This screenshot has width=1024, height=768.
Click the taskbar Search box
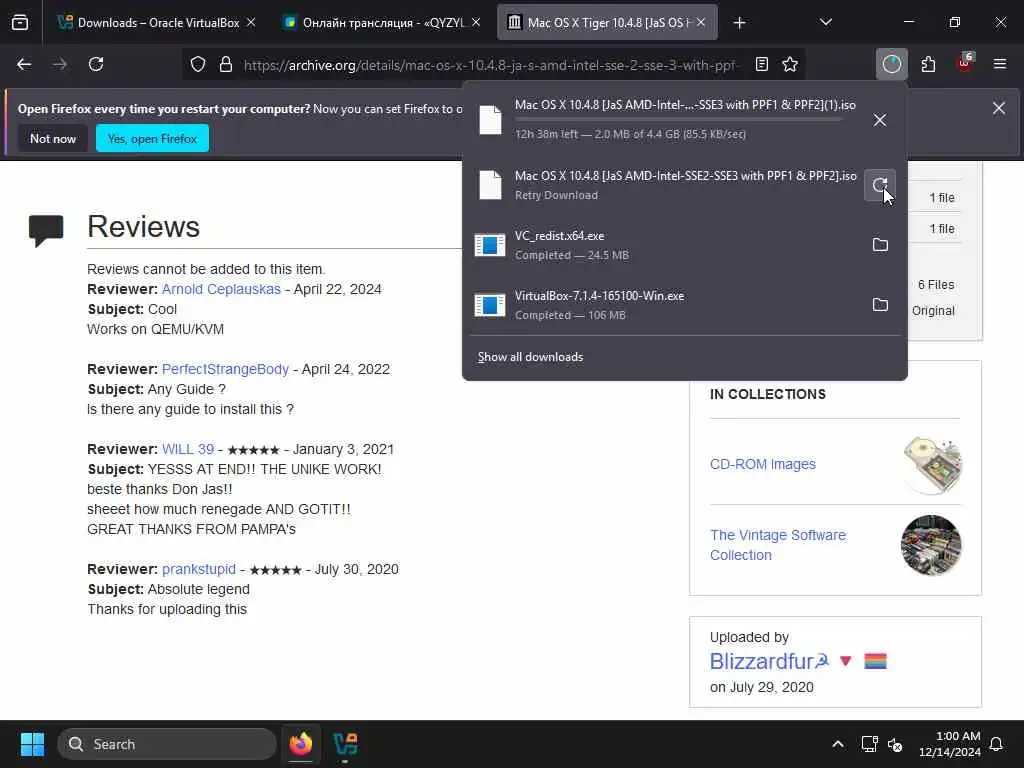coord(167,744)
